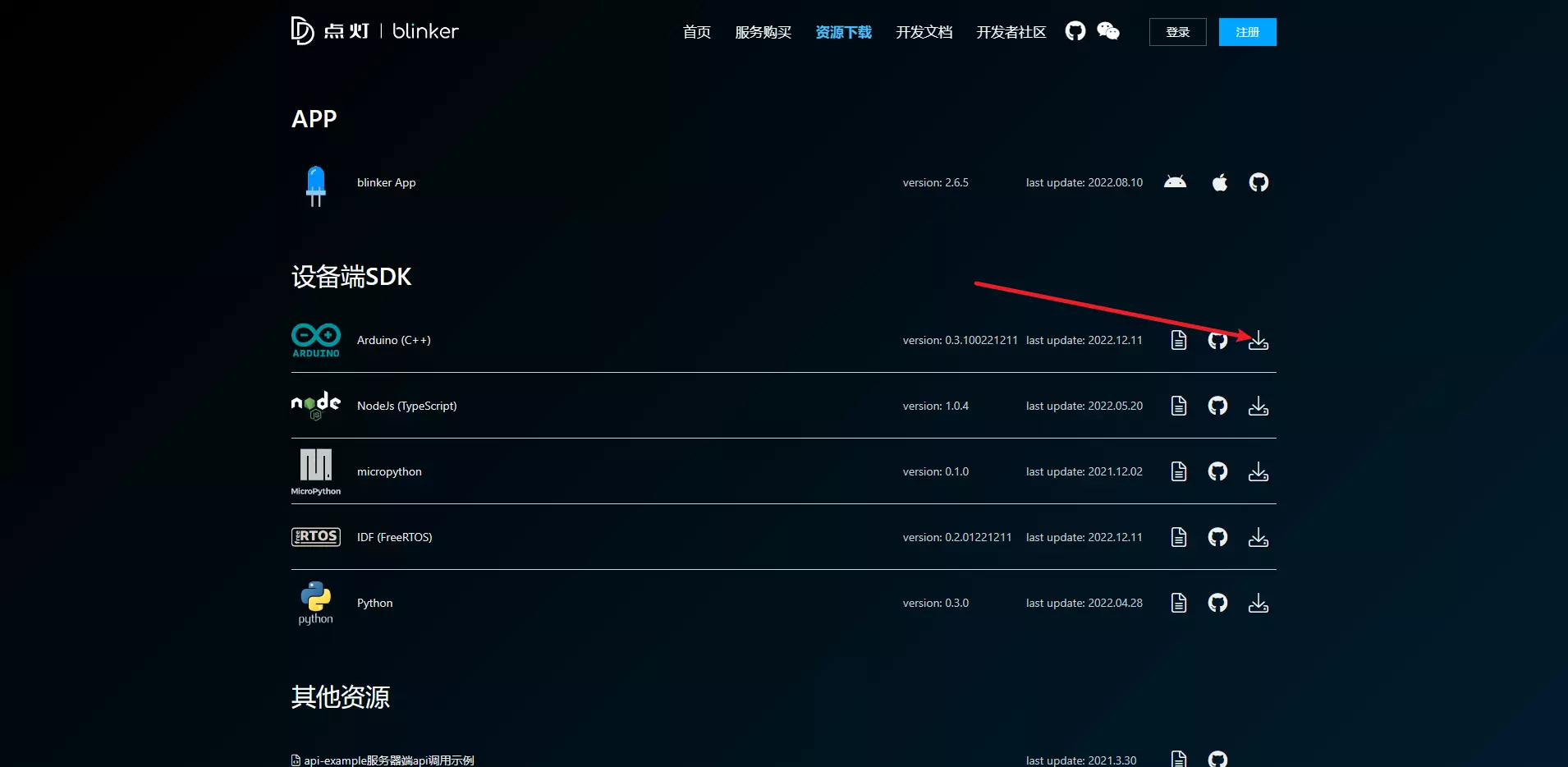Viewport: 1568px width, 767px height.
Task: Click version: 0.3.100221211 text
Action: (x=961, y=340)
